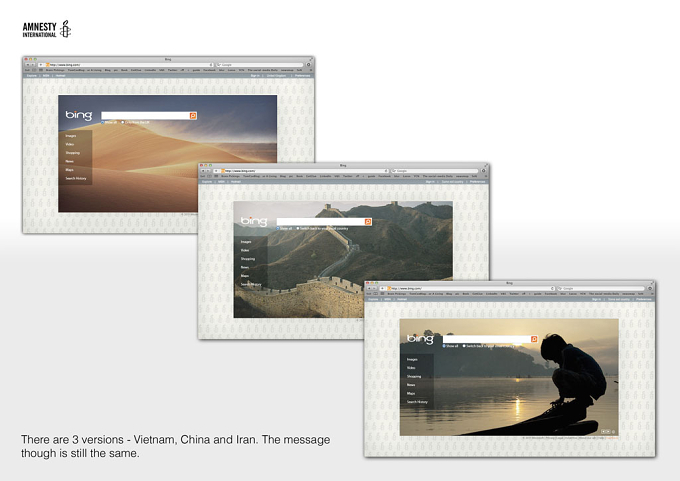Open Shopping in the desert window sidebar
Viewport: 680px width, 481px height.
point(72,153)
